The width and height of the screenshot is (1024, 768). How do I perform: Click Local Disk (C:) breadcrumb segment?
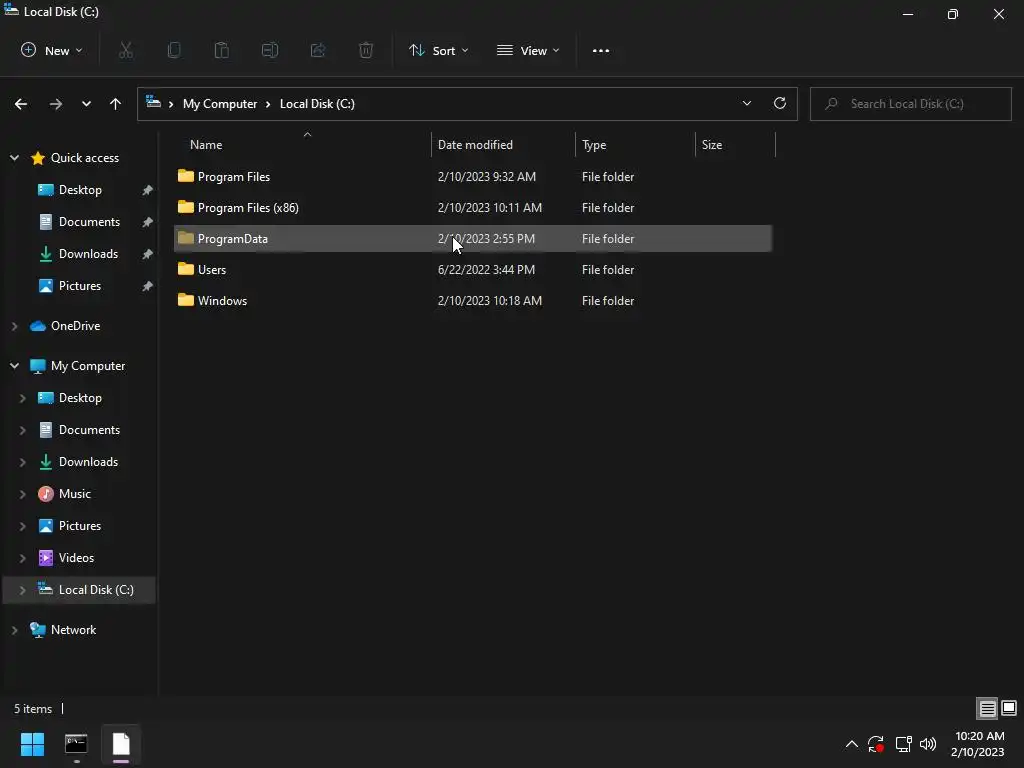[317, 104]
